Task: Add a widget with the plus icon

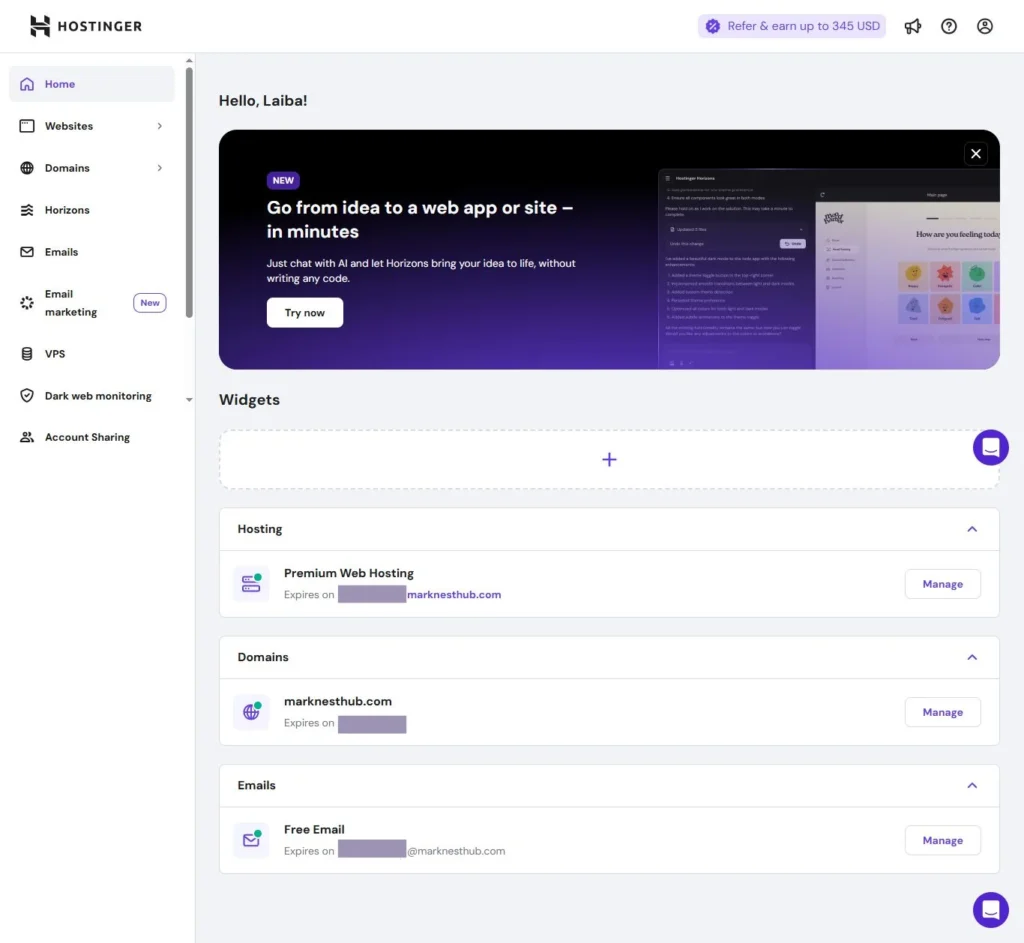Action: click(x=609, y=460)
